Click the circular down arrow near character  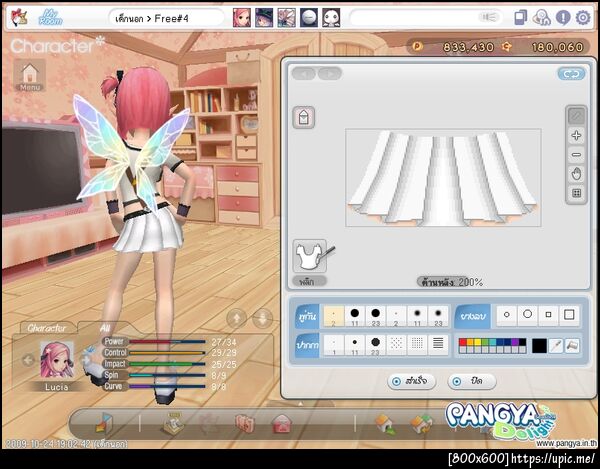(263, 318)
